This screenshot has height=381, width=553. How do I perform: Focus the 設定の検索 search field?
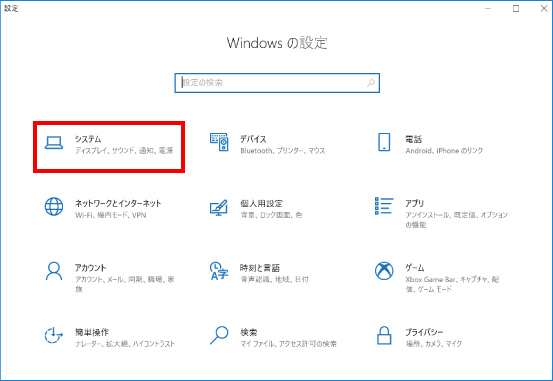tap(277, 83)
